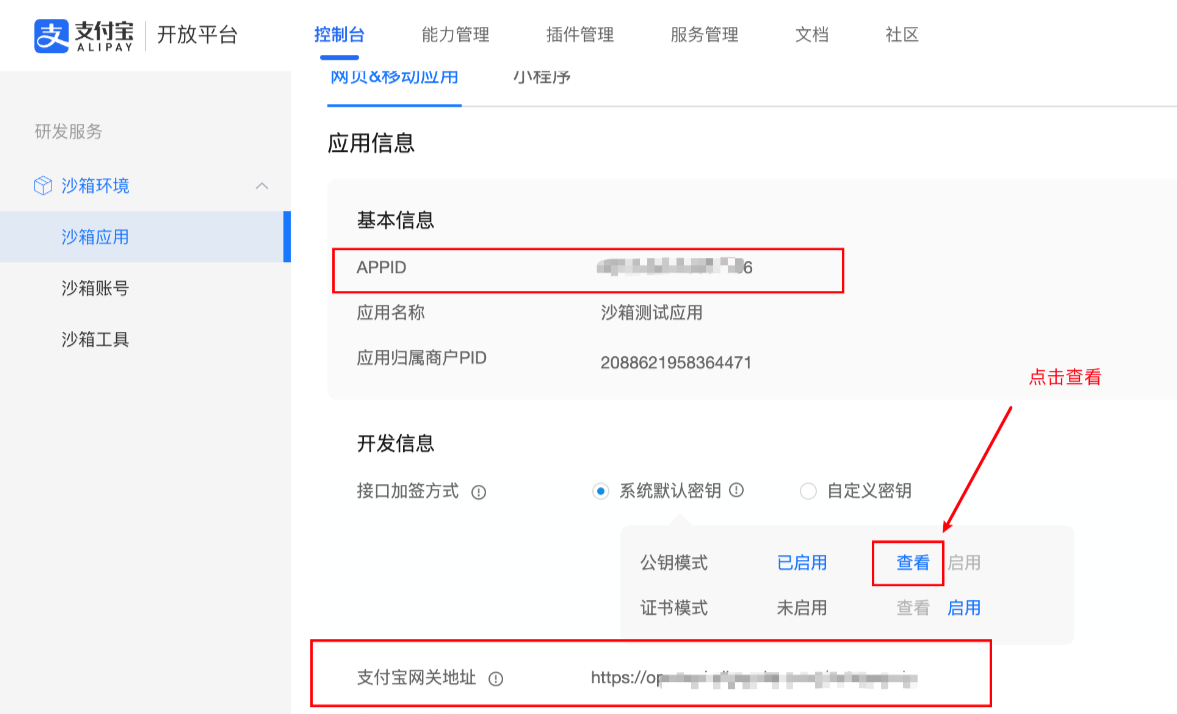The height and width of the screenshot is (714, 1177).
Task: Switch to the 小程序 tab
Action: pos(542,78)
